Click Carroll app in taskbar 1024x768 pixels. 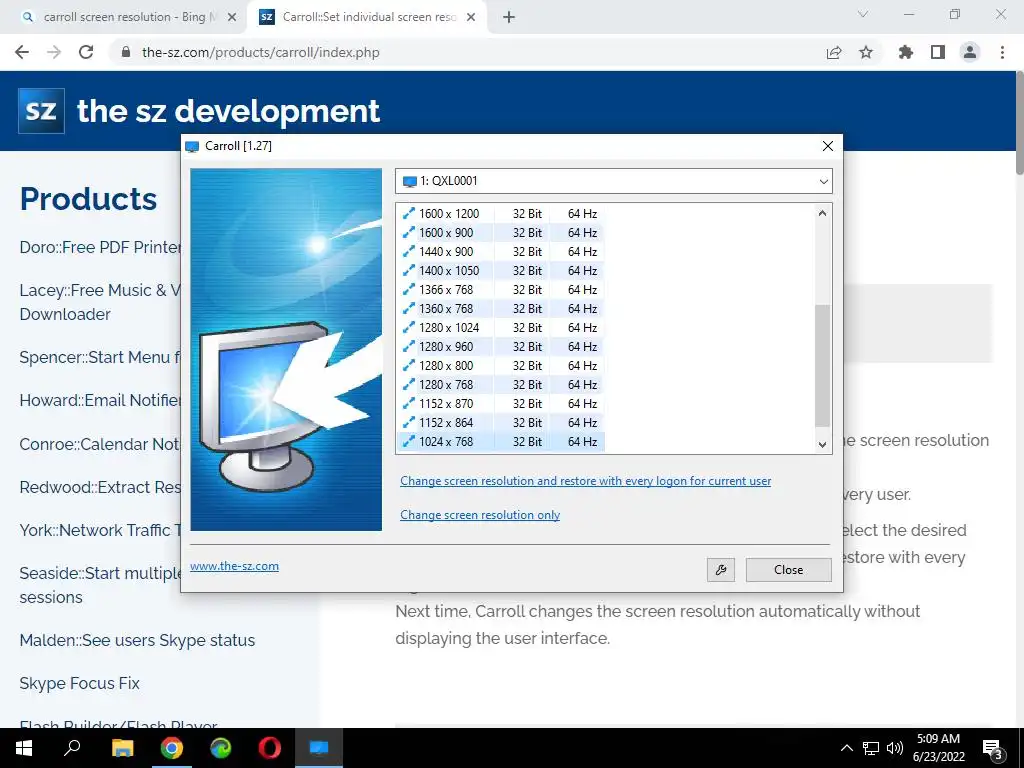pyautogui.click(x=319, y=748)
